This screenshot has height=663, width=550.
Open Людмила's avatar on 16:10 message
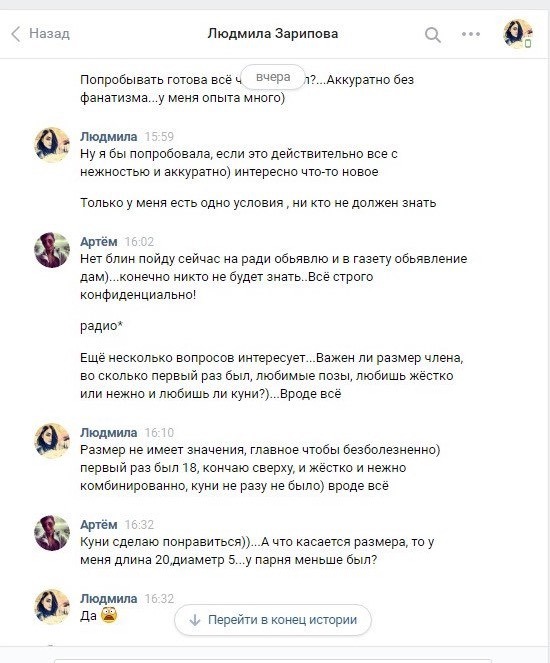[x=52, y=441]
